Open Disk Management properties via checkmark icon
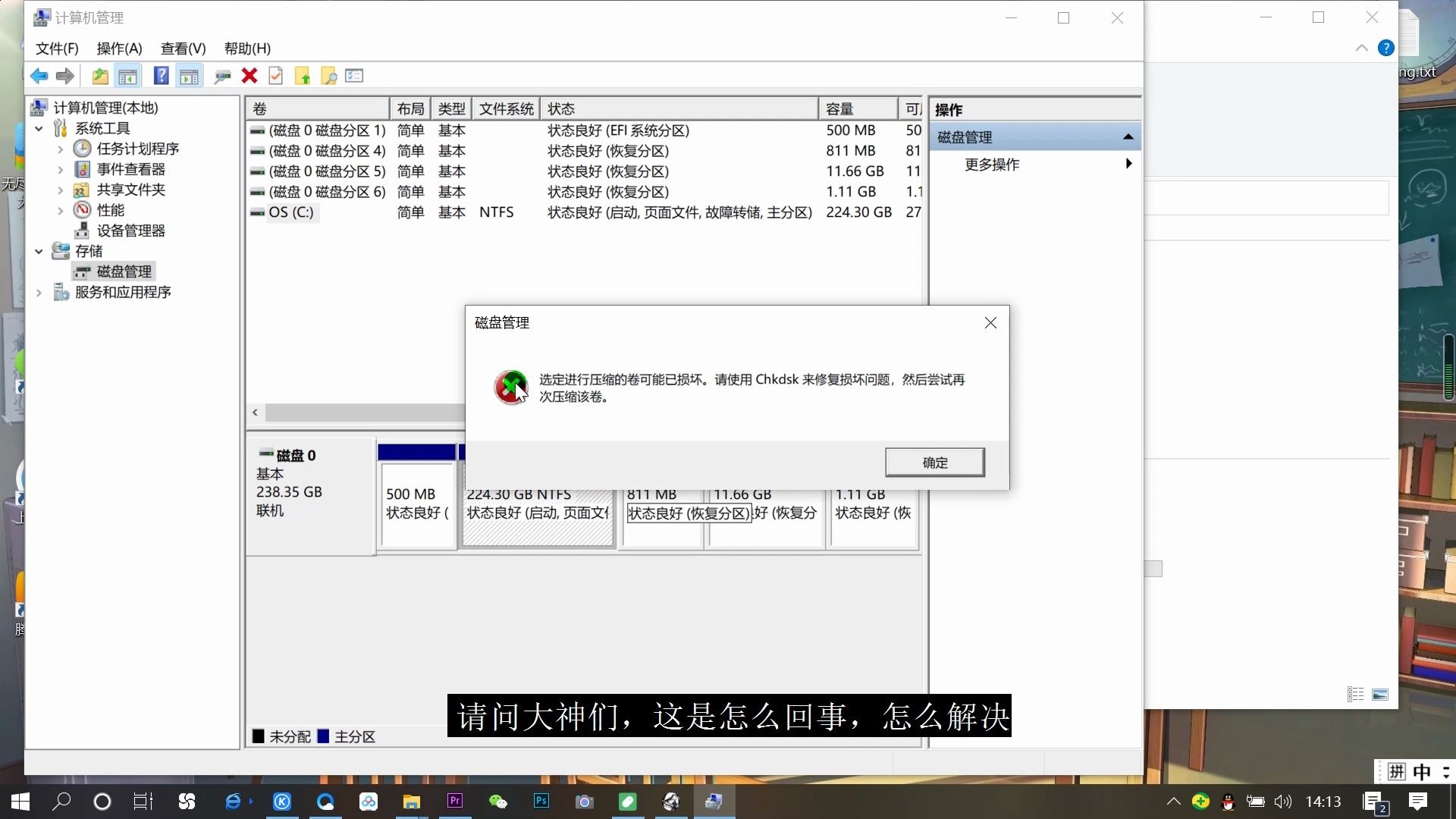 click(x=275, y=75)
